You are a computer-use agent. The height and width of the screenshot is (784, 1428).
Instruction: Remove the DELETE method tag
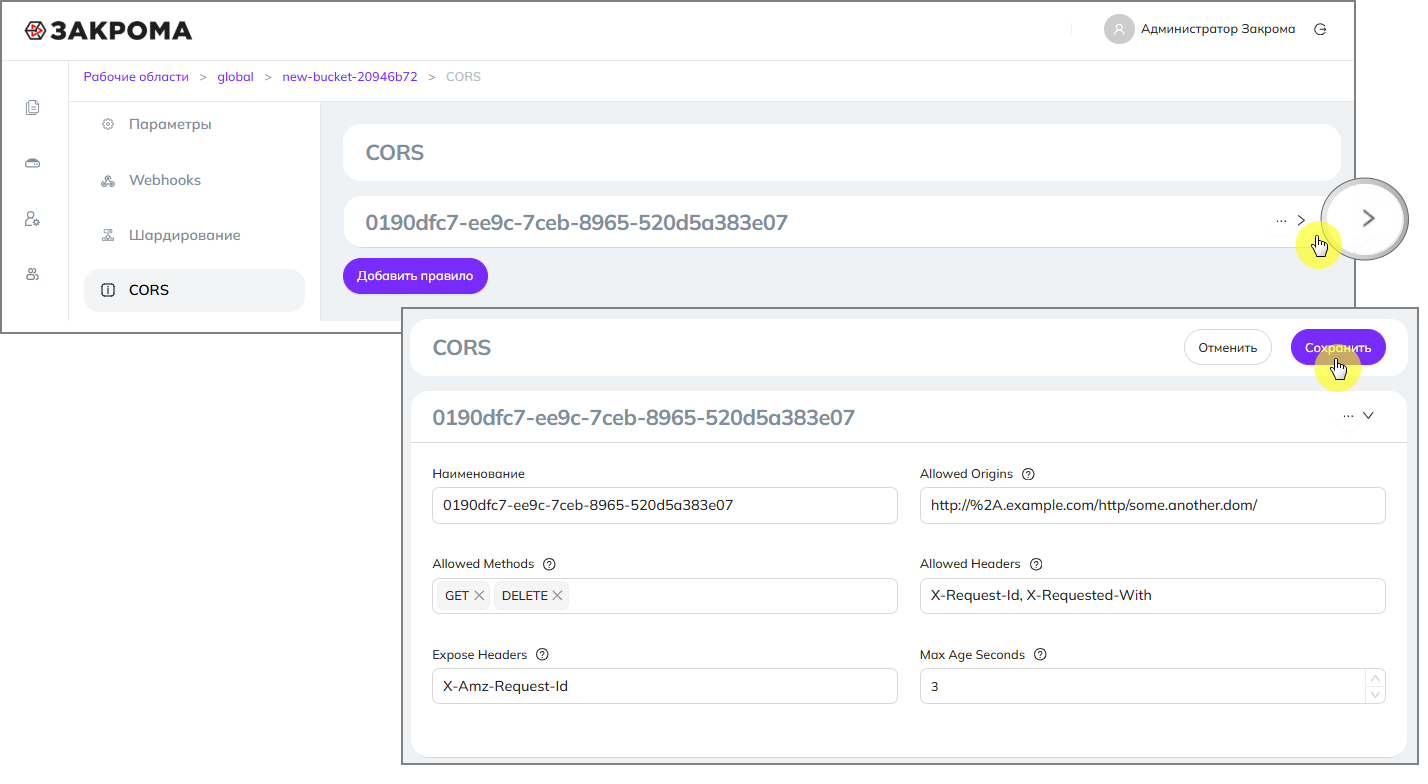(x=558, y=596)
